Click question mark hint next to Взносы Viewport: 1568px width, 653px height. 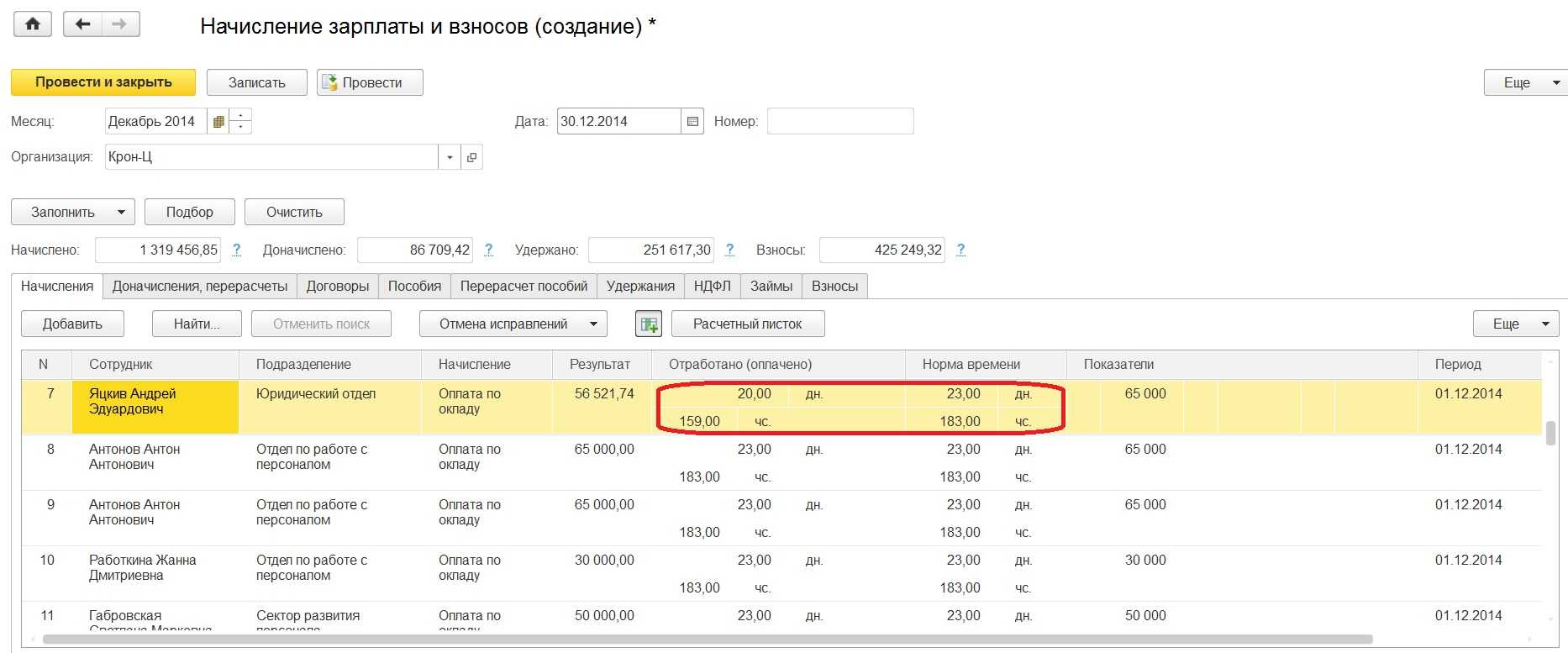[x=960, y=250]
